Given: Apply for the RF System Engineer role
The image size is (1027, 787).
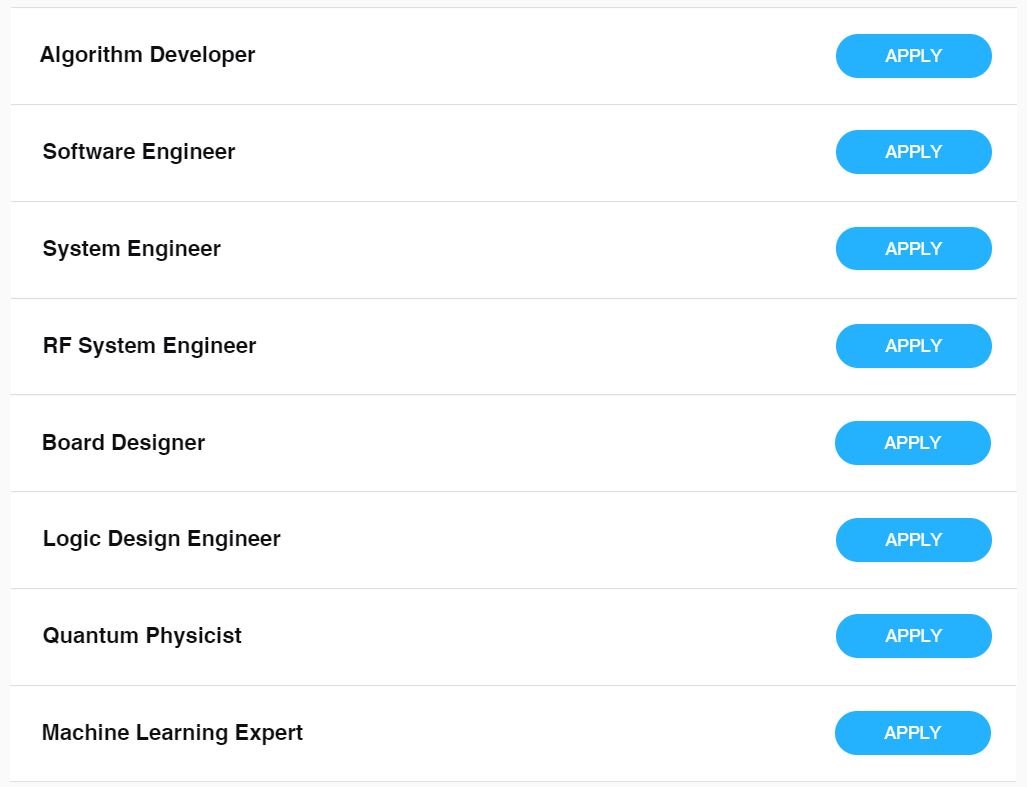Looking at the screenshot, I should click(913, 346).
